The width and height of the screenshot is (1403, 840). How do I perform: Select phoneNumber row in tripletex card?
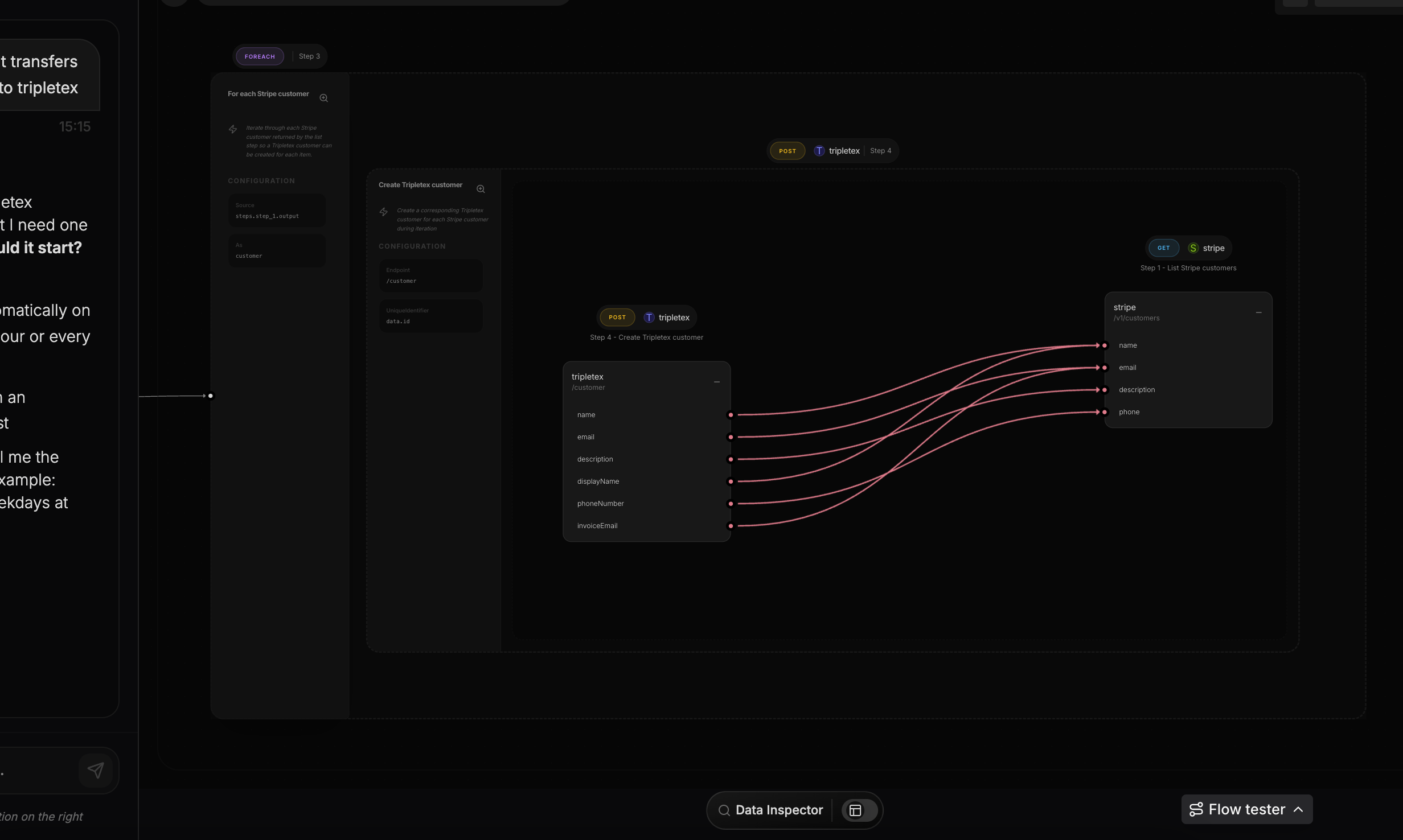coord(646,504)
